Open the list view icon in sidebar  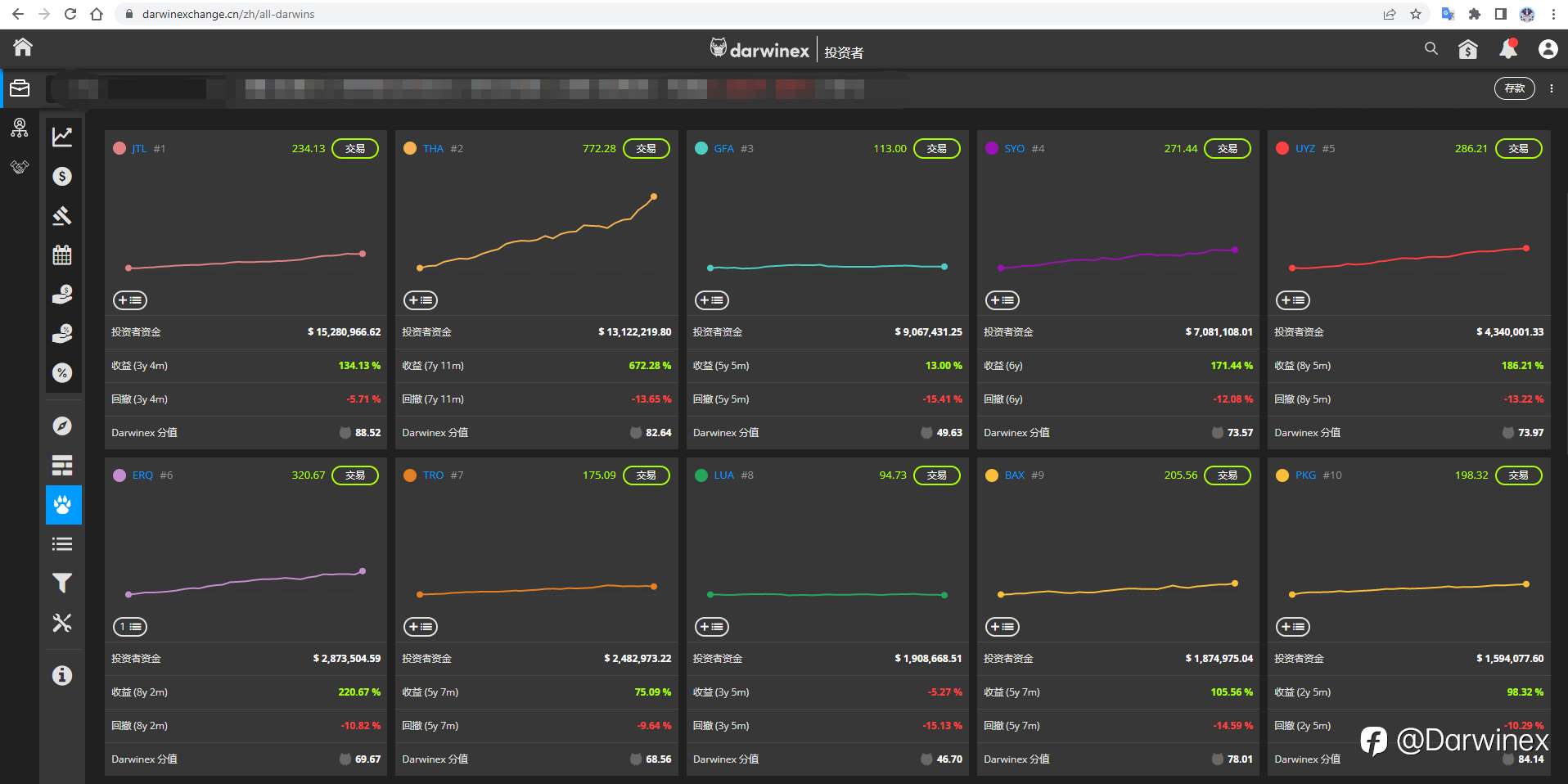coord(62,543)
